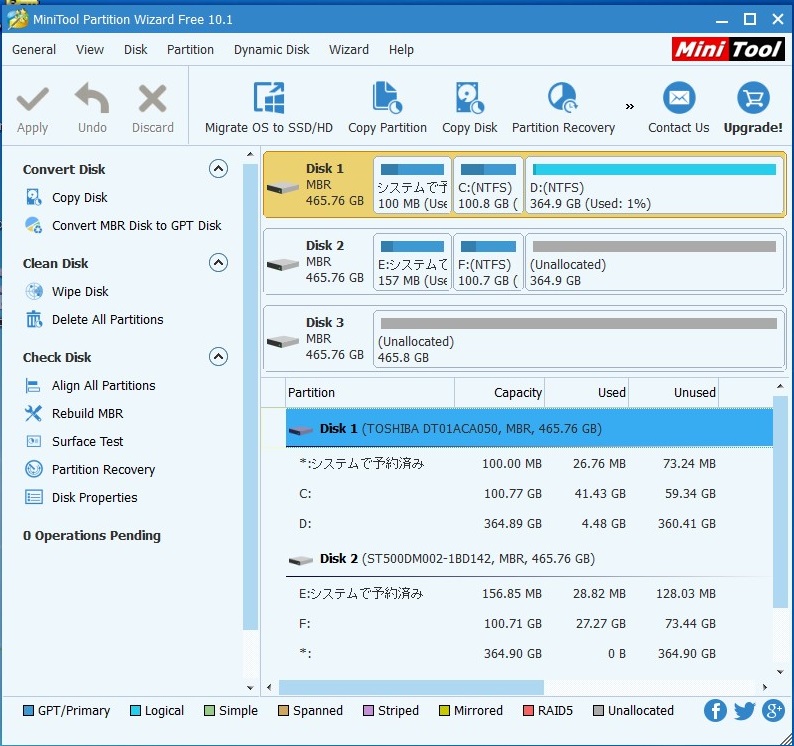Click the horizontal scrollbar under partition list
The width and height of the screenshot is (794, 746).
[411, 687]
